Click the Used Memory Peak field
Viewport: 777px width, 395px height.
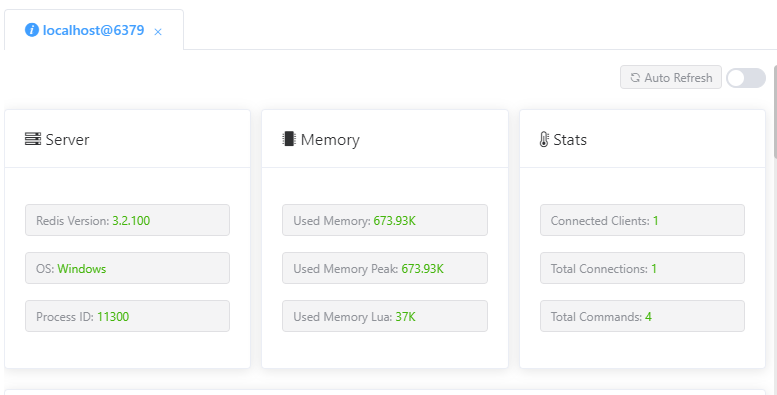tap(385, 268)
